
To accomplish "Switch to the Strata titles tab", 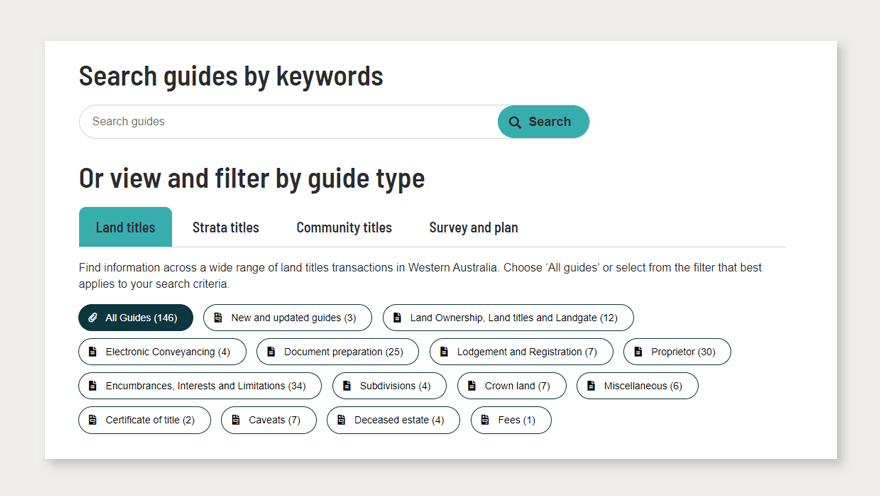I will click(x=225, y=227).
